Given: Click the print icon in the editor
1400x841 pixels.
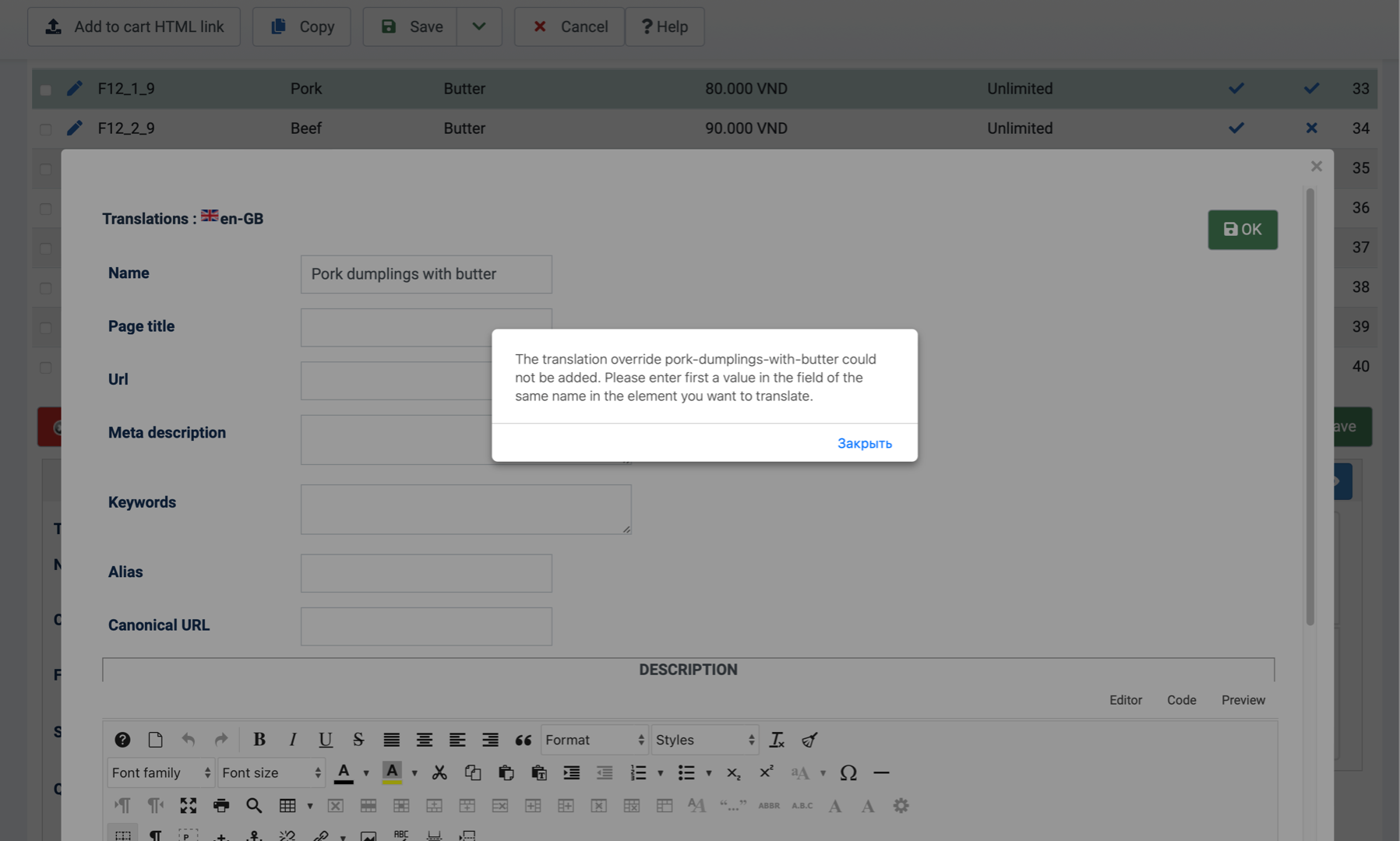Looking at the screenshot, I should [221, 805].
